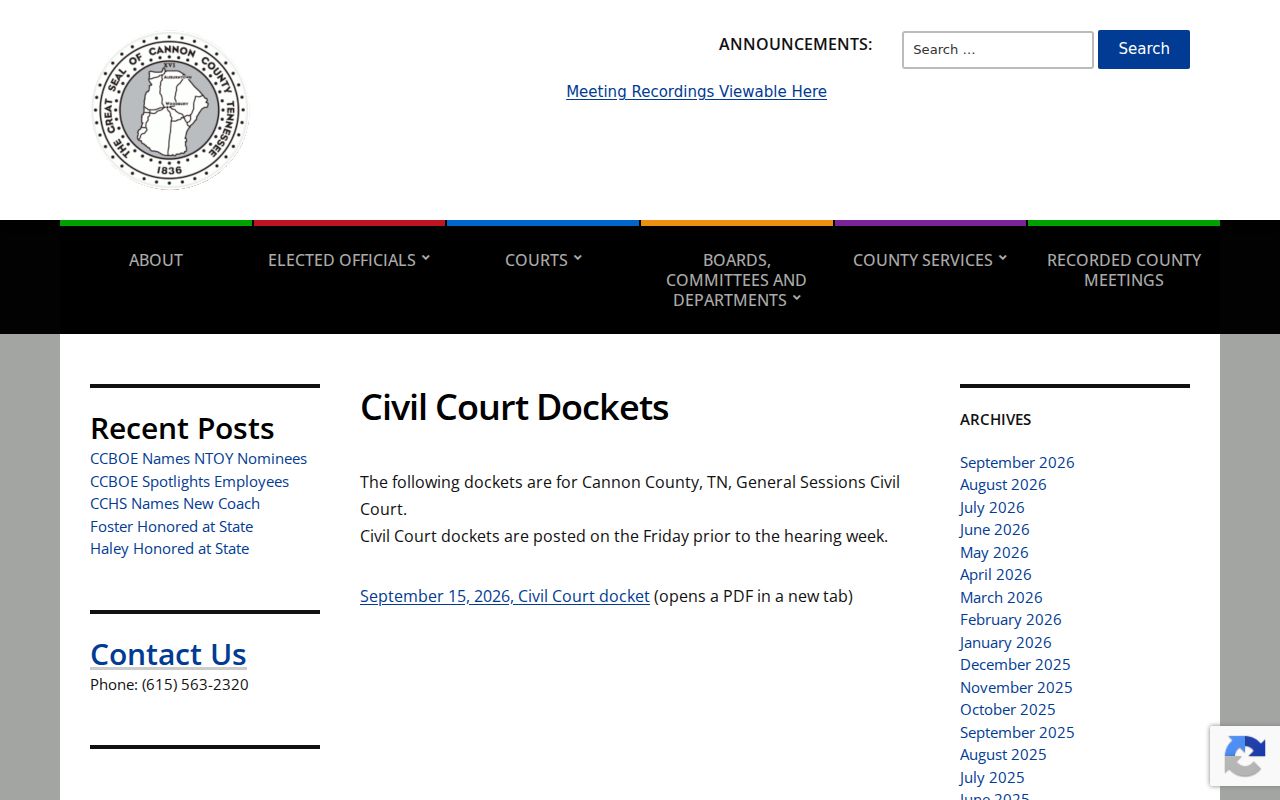This screenshot has width=1280, height=800.
Task: Click the Cannon County seal logo
Action: [170, 110]
